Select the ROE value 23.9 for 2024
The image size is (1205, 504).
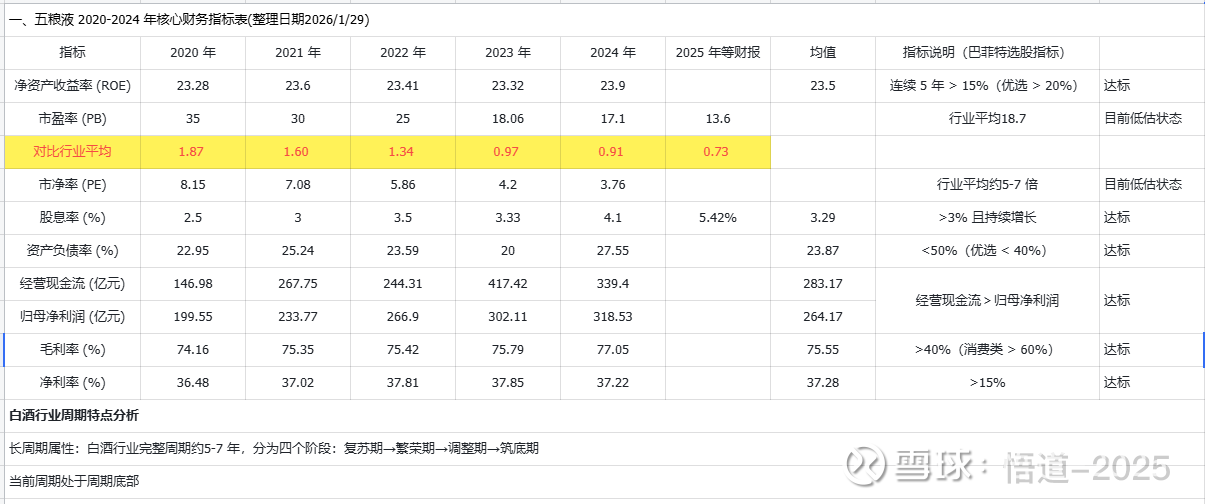click(x=613, y=86)
